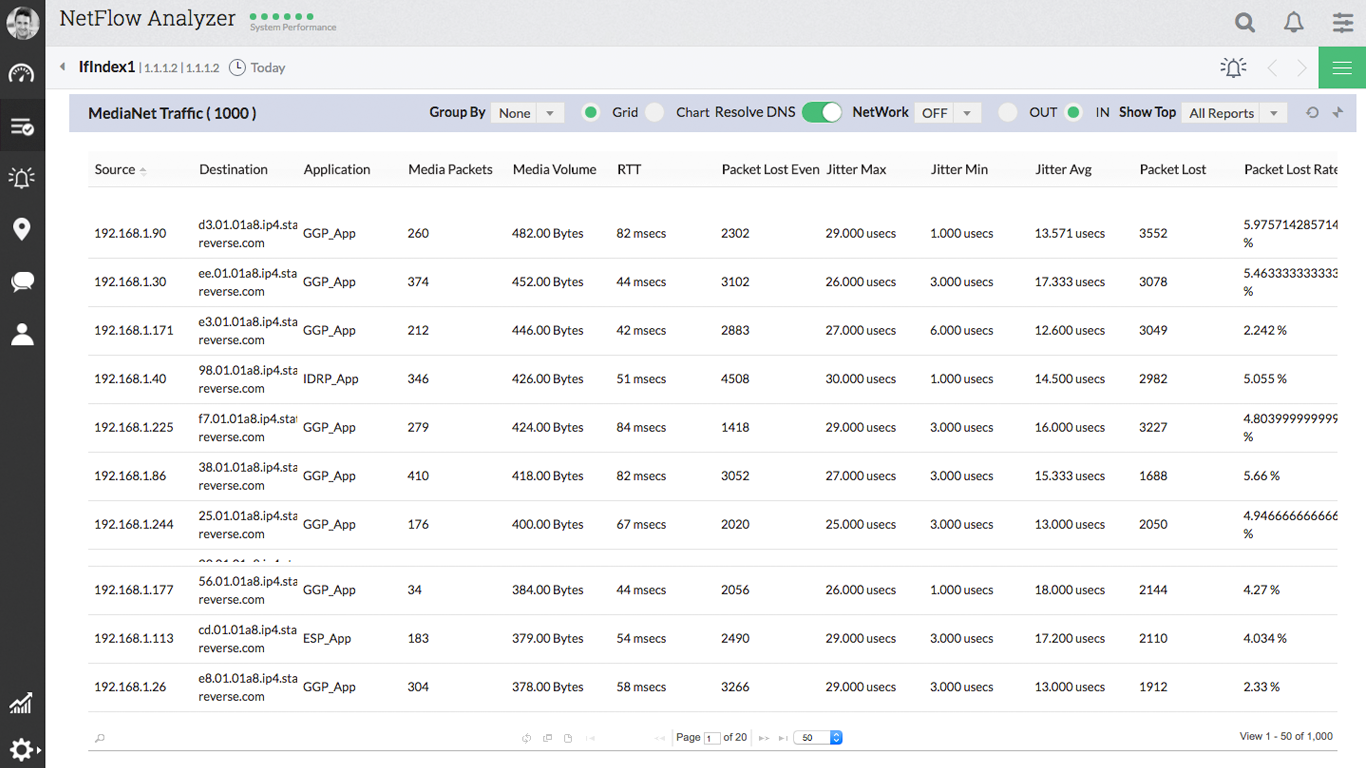Sort by the Media Packets column header

[x=450, y=169]
